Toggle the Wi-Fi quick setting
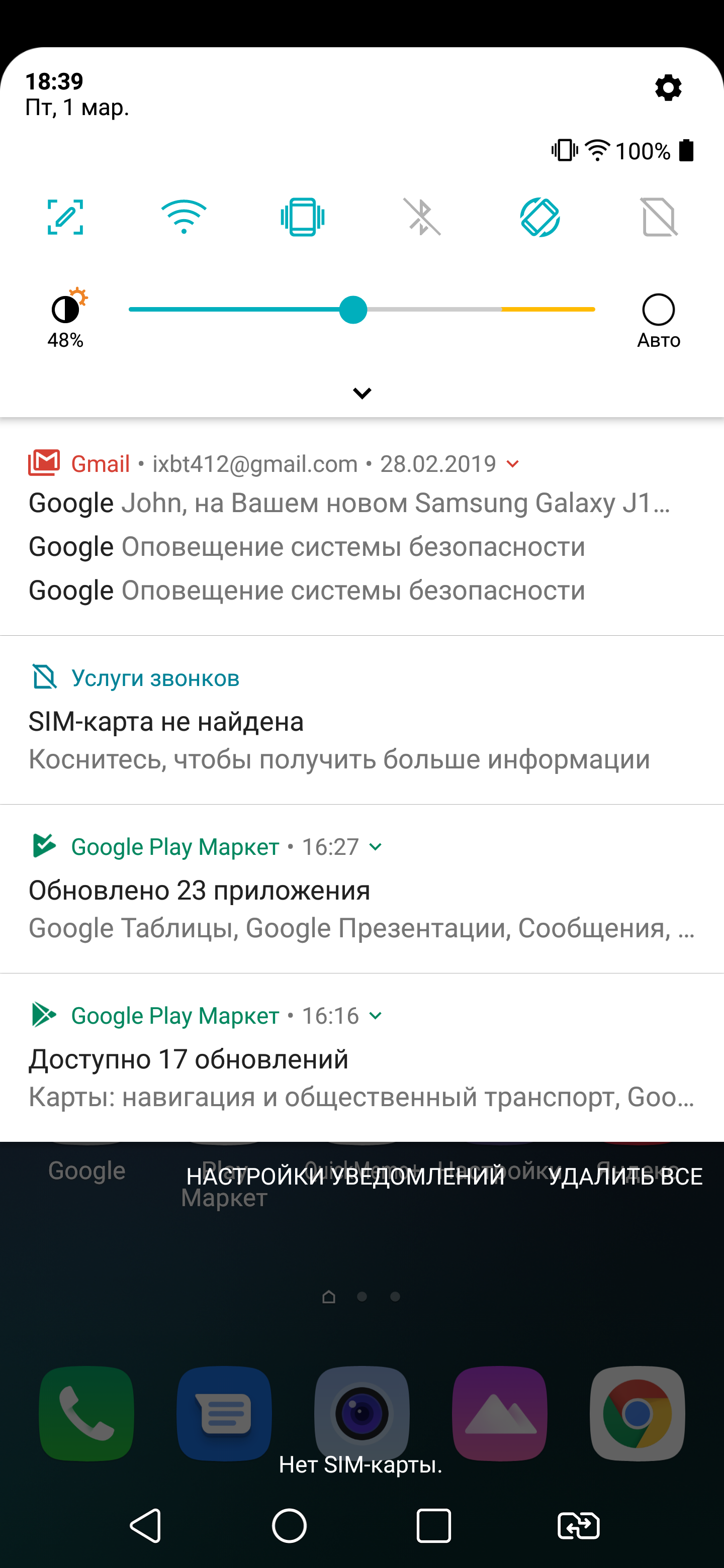Image resolution: width=724 pixels, height=1568 pixels. coord(184,217)
